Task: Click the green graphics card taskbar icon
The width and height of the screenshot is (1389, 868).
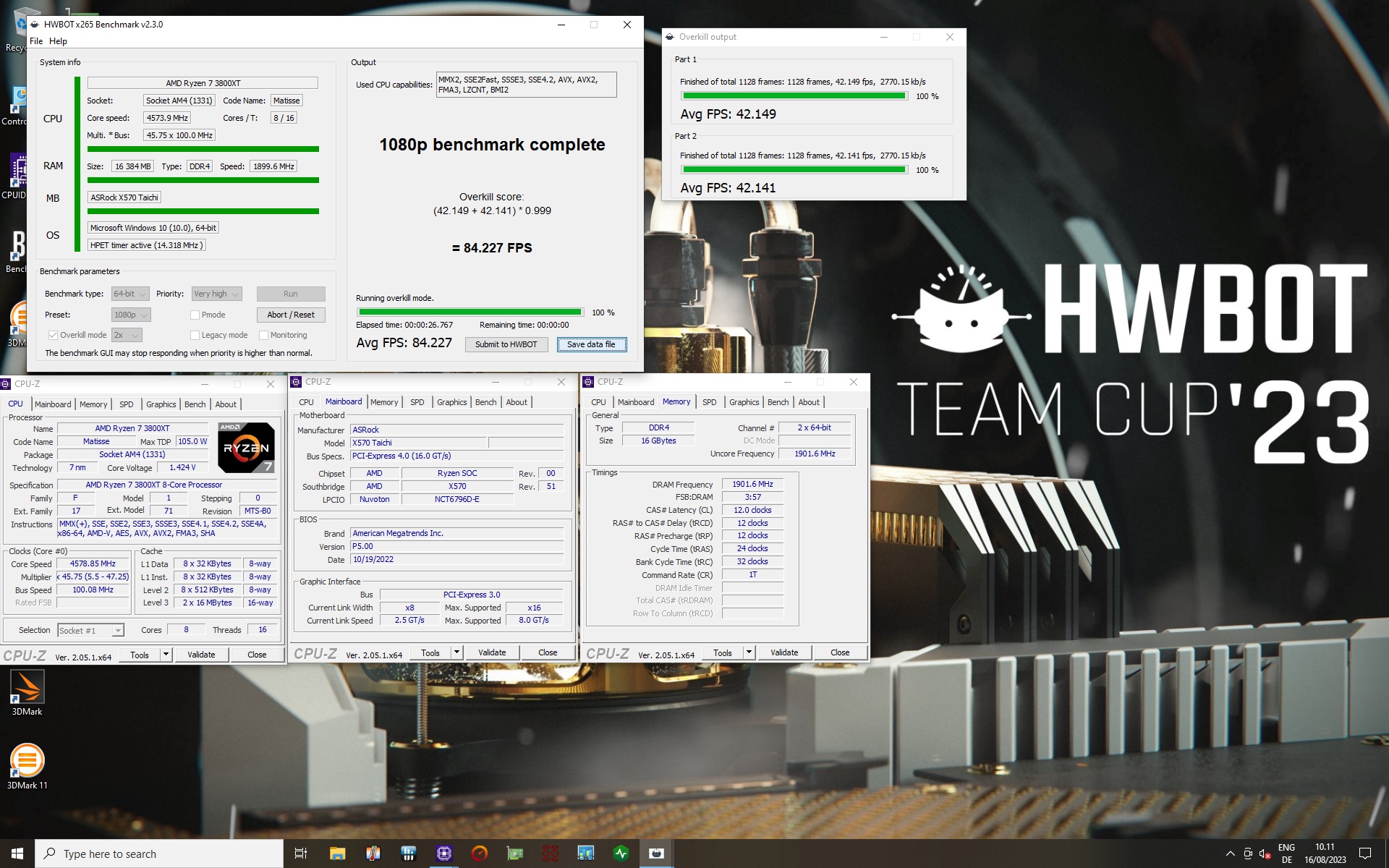Action: point(514,854)
